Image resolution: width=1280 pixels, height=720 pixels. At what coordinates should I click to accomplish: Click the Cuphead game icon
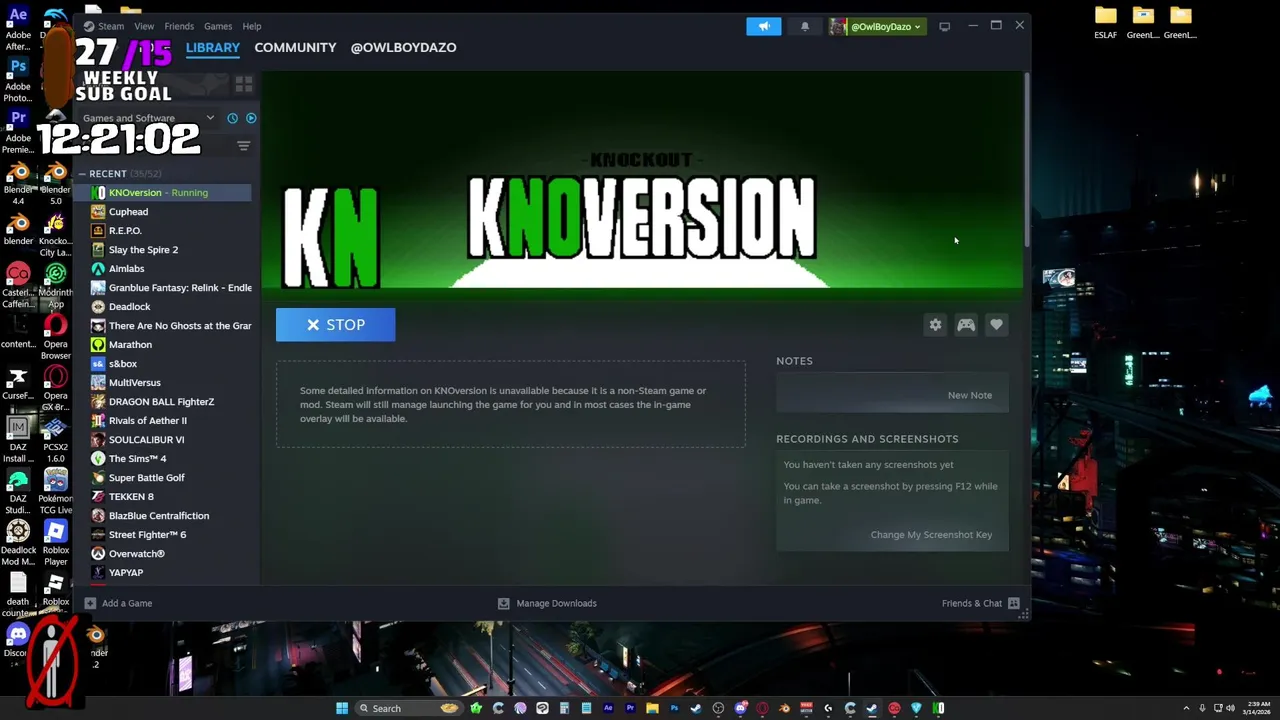point(98,212)
